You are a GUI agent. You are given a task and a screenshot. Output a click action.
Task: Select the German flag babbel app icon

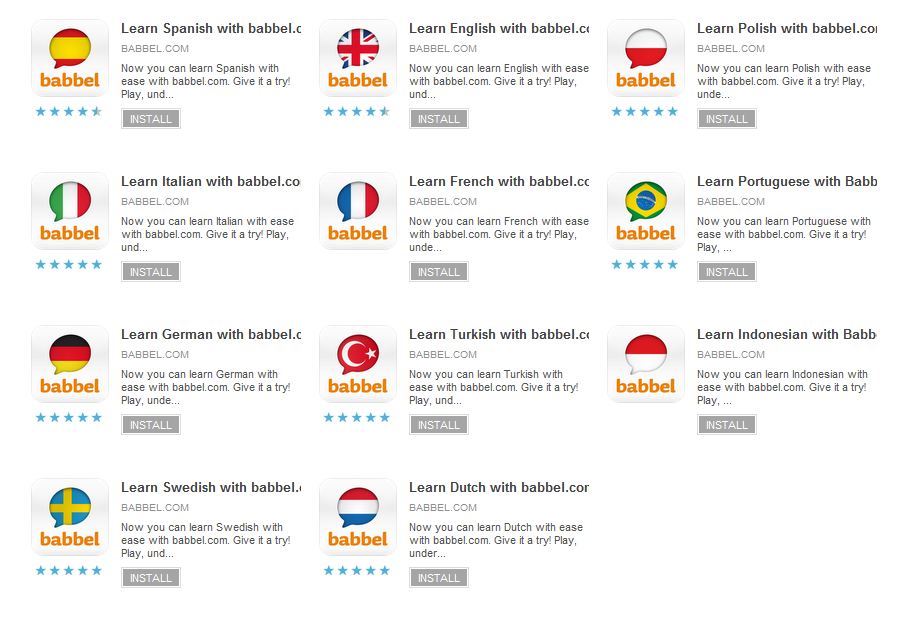pyautogui.click(x=69, y=364)
